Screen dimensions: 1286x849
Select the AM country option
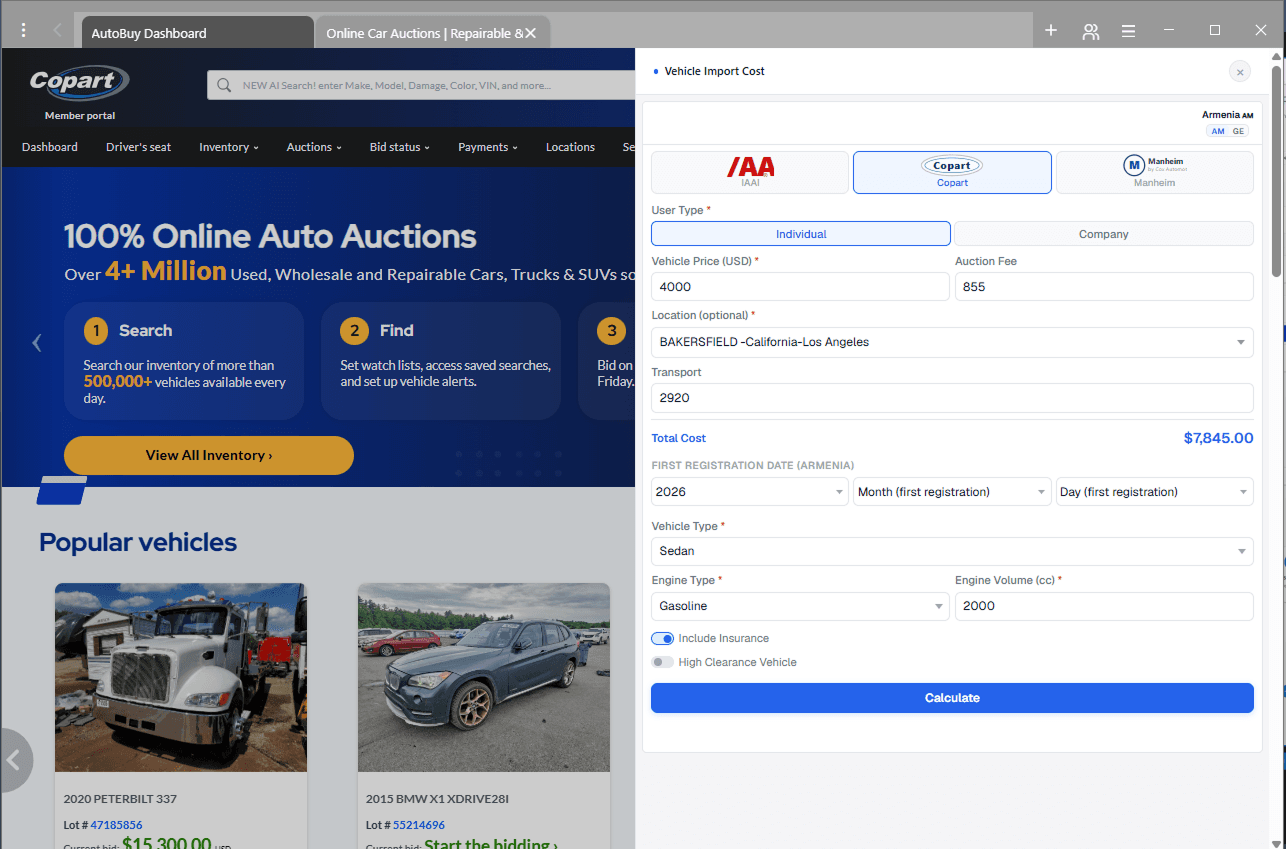click(1217, 131)
